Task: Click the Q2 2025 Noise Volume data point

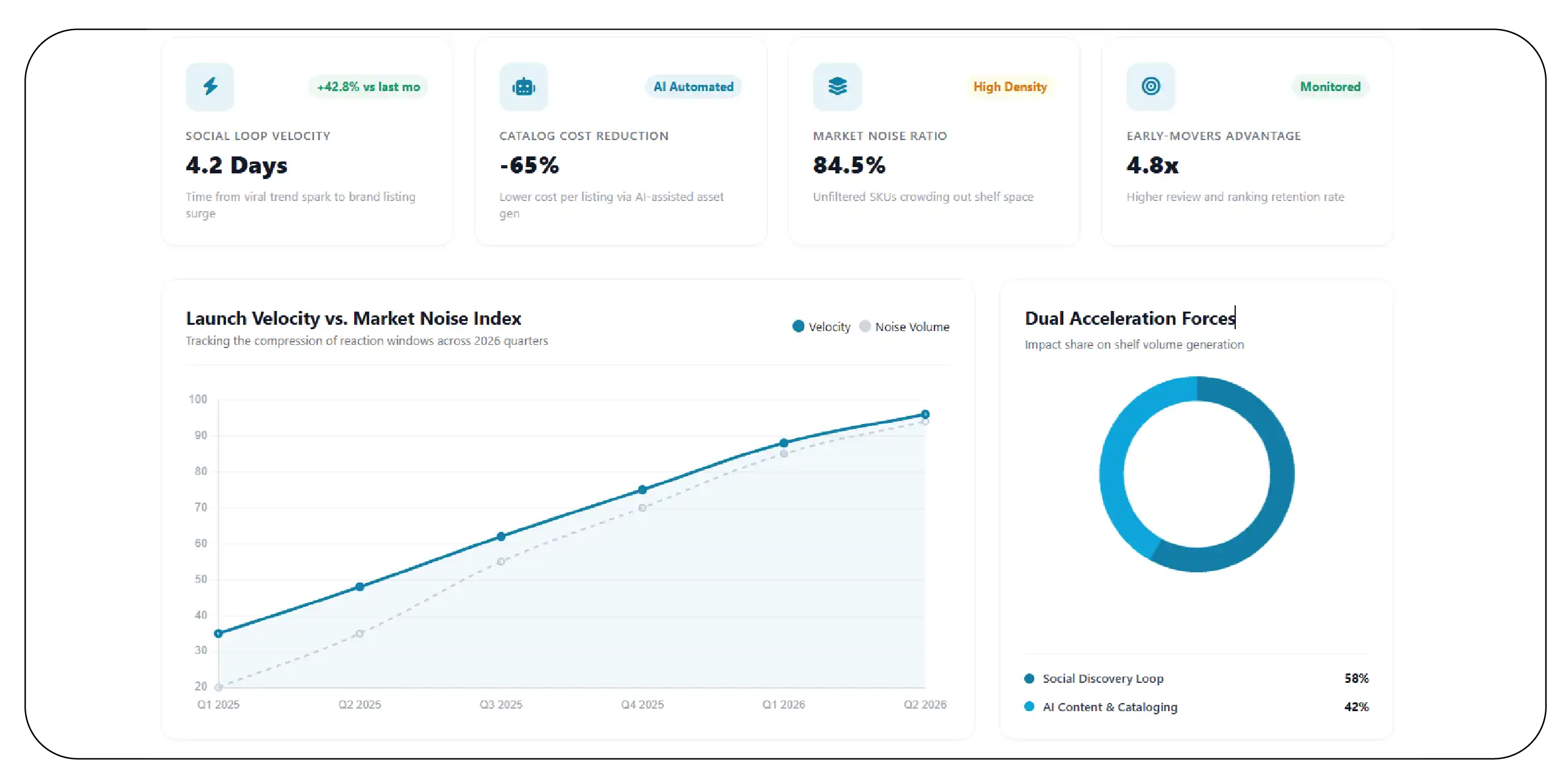Action: pyautogui.click(x=360, y=634)
